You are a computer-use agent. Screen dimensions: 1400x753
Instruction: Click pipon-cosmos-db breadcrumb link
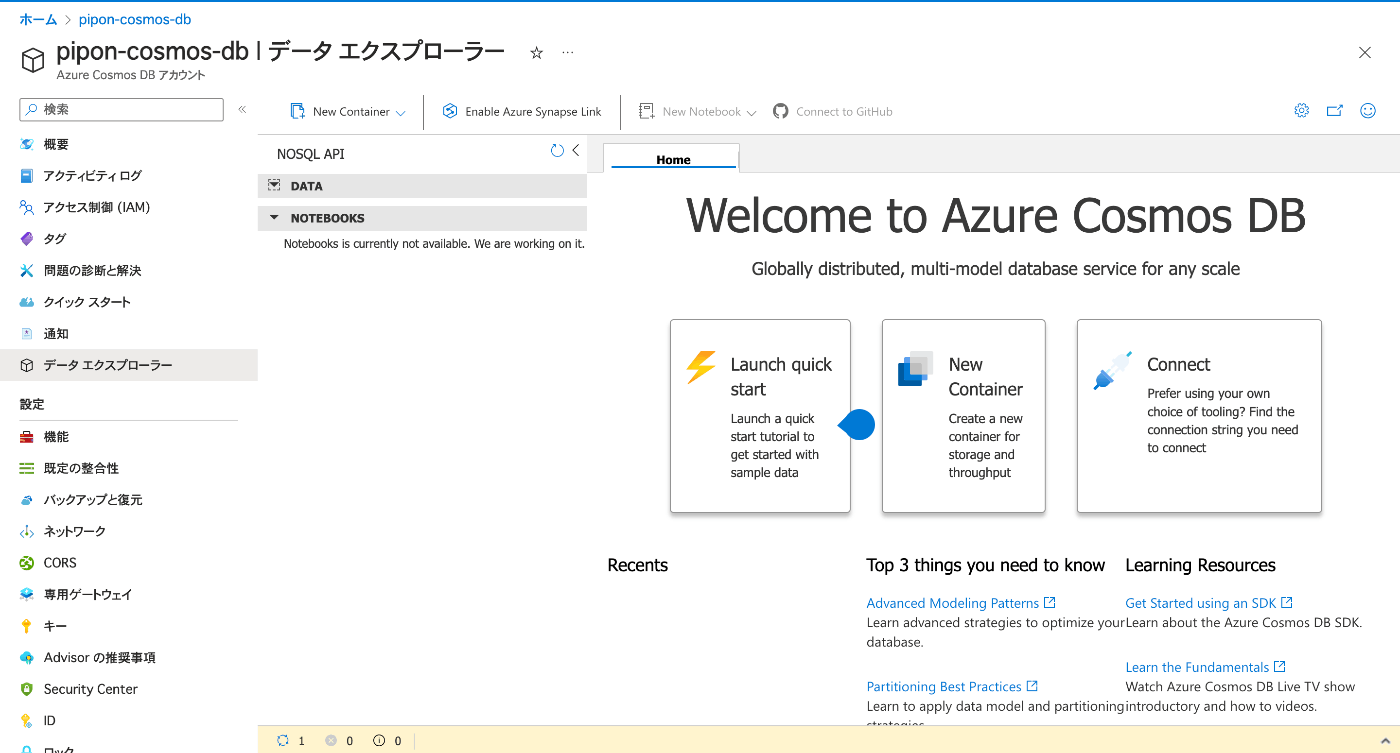(135, 19)
